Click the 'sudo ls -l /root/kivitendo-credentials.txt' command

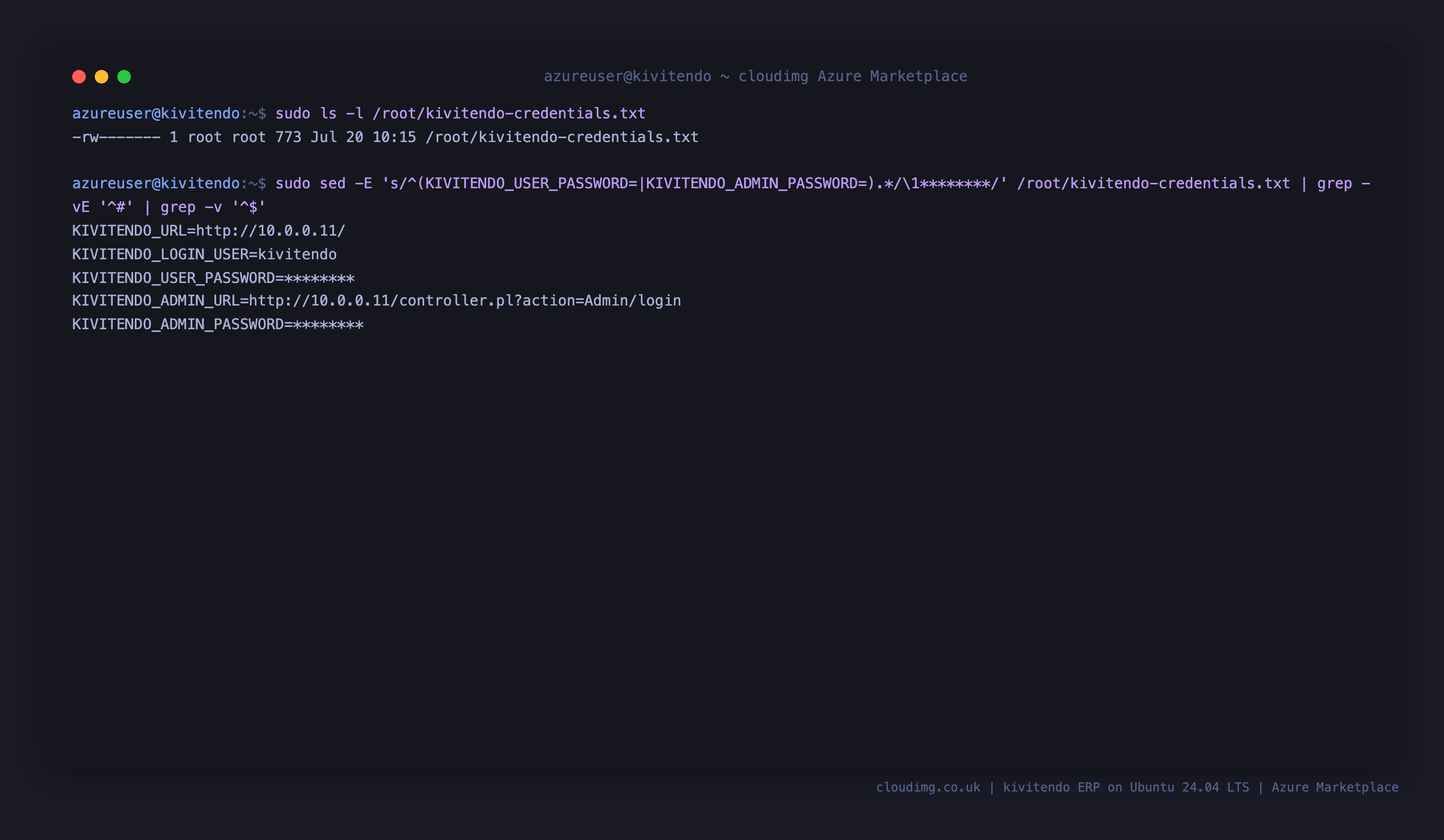460,113
